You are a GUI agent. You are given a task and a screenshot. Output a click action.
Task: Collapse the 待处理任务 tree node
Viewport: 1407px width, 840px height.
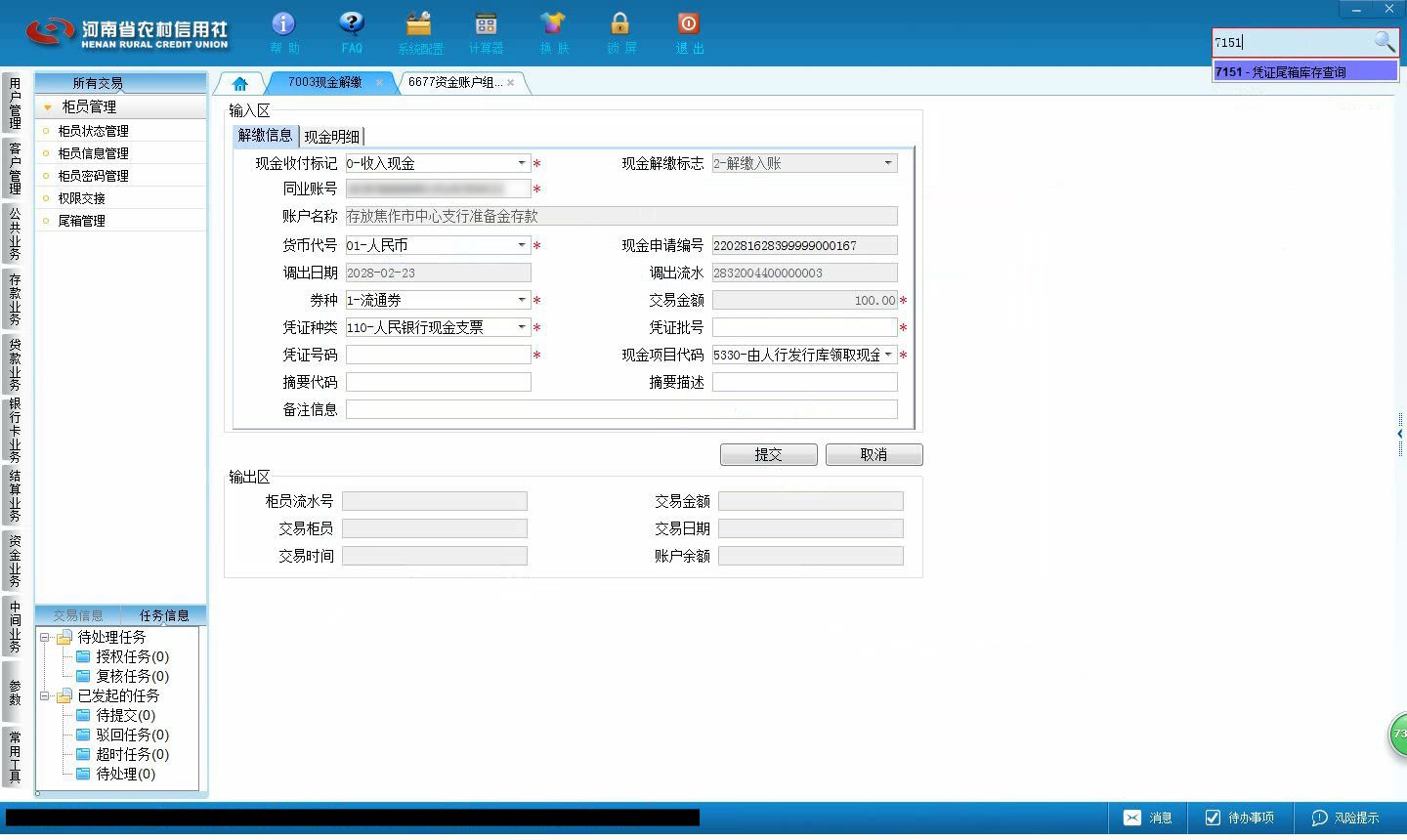point(44,637)
